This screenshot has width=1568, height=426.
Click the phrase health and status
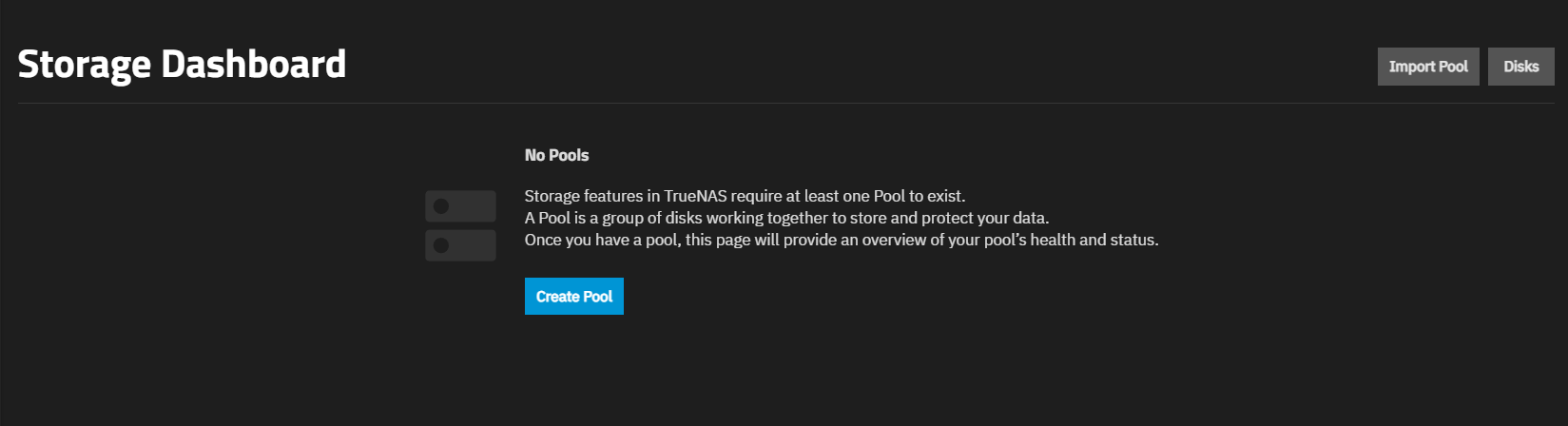coord(1094,240)
